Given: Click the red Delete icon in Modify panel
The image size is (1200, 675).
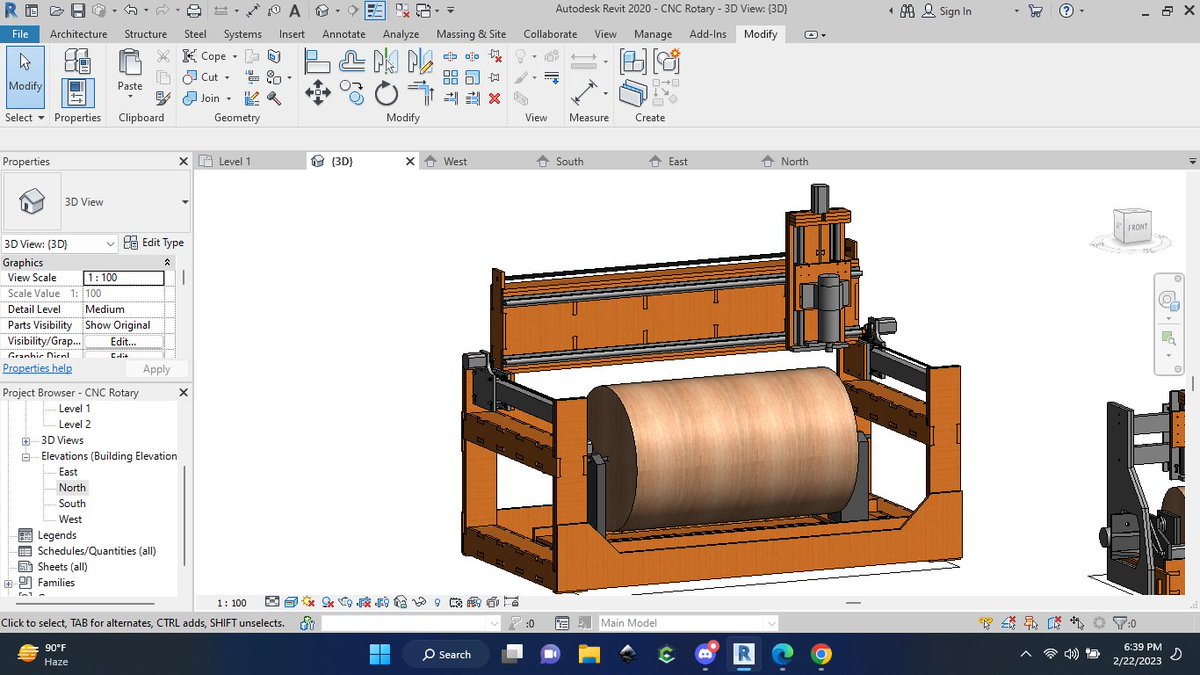Looking at the screenshot, I should (494, 98).
